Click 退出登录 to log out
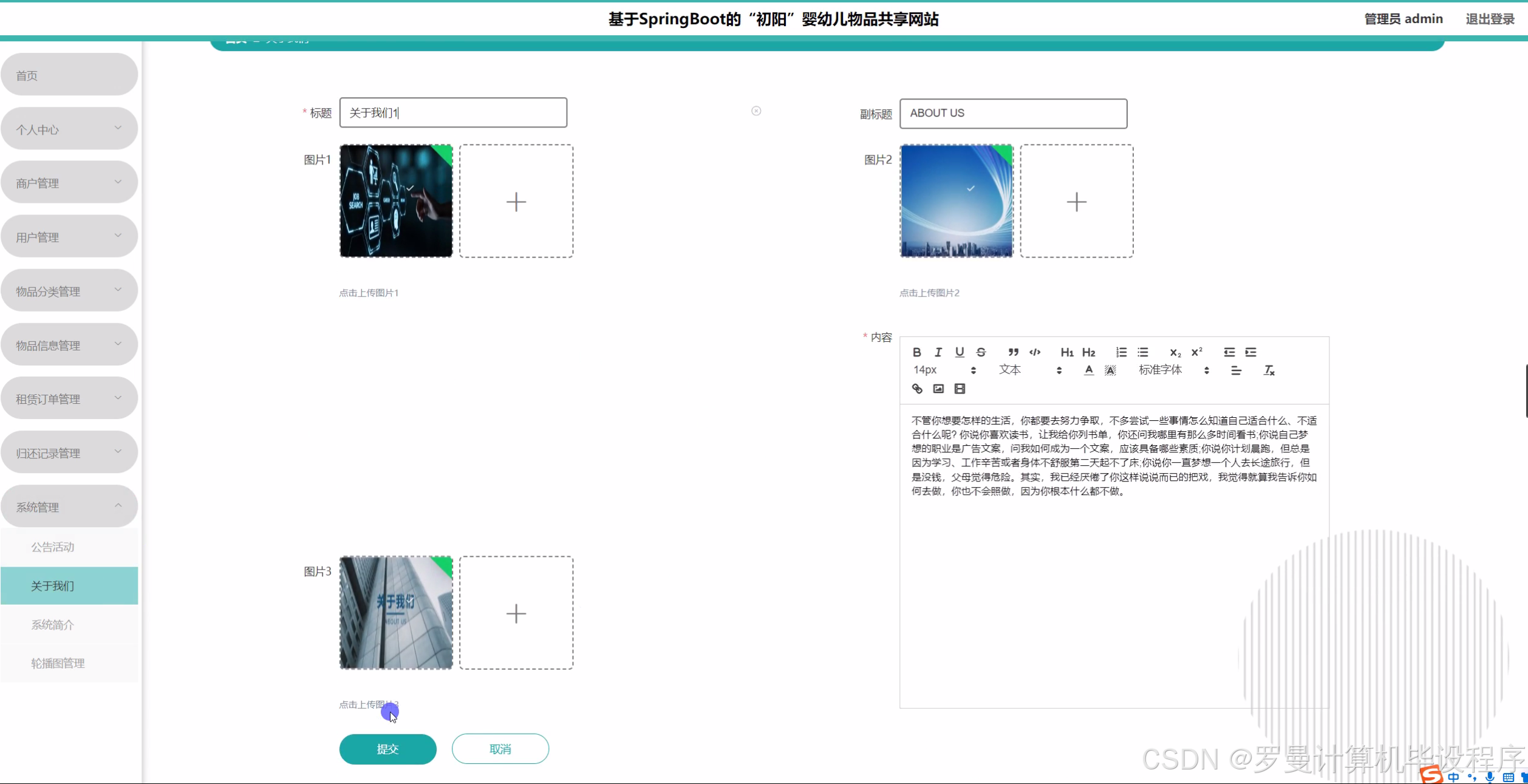This screenshot has width=1528, height=784. coord(1490,19)
